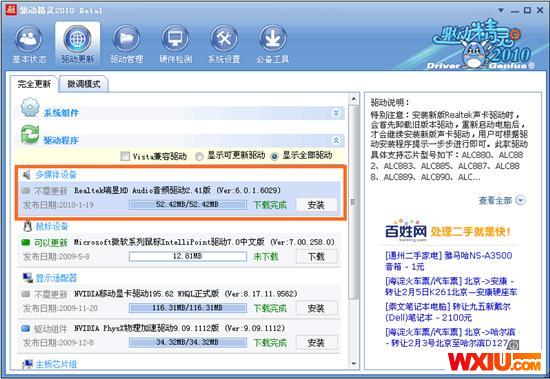Select the 鼠标设备 category label
The height and width of the screenshot is (379, 550).
[52, 226]
